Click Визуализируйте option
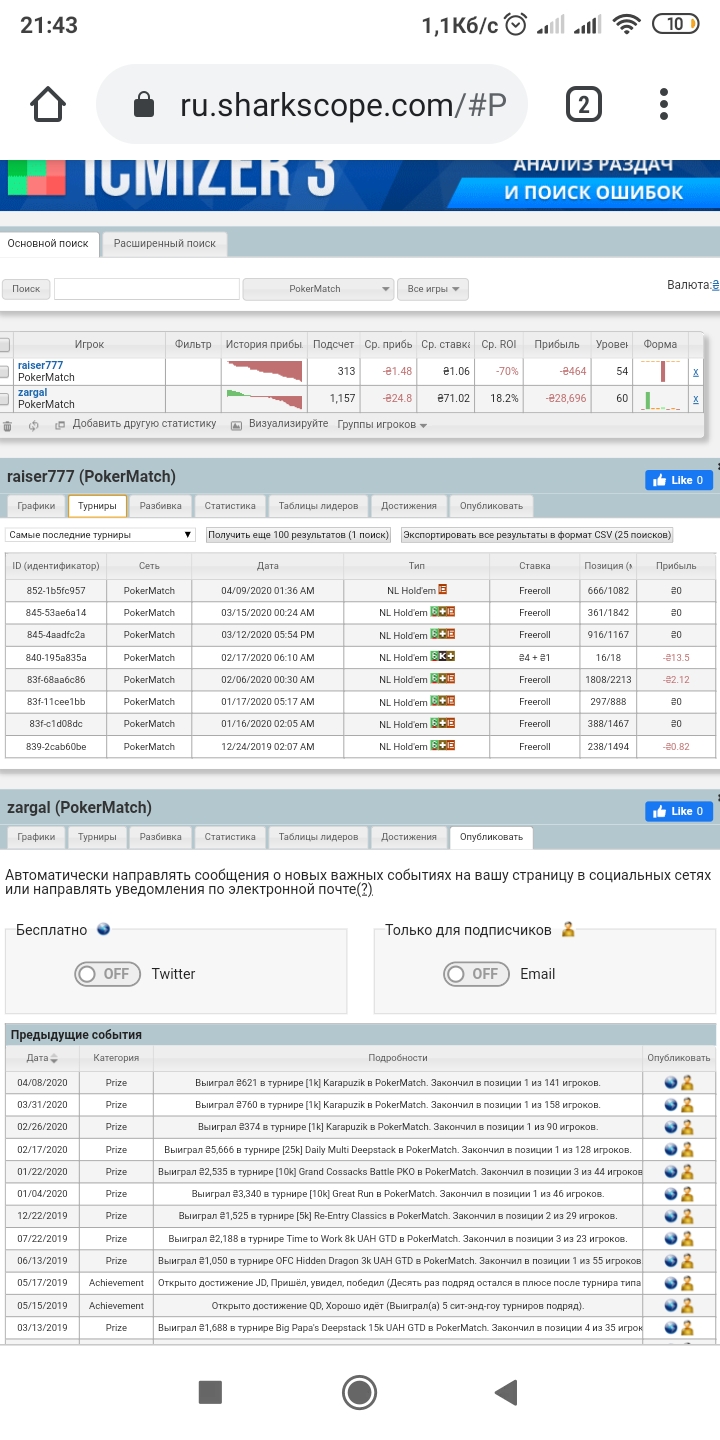Image resolution: width=720 pixels, height=1440 pixels. 288,424
